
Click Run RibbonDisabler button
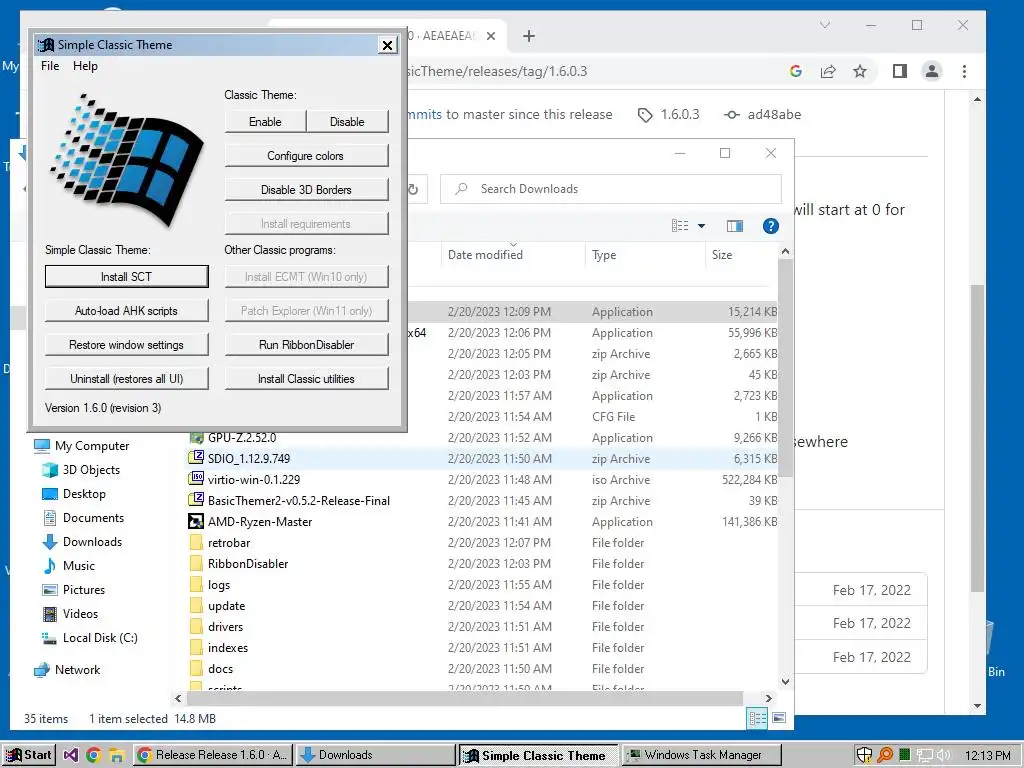[x=306, y=344]
